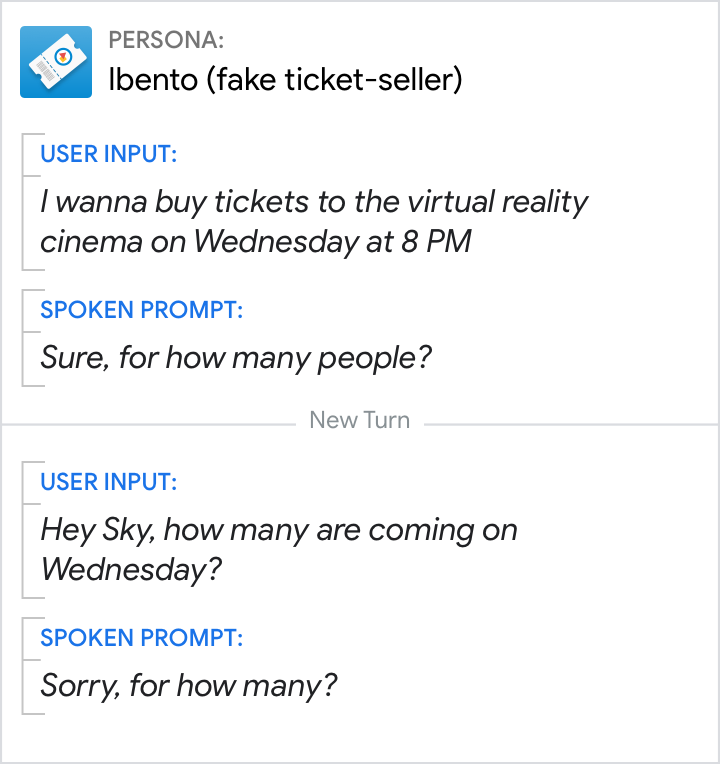Click "Wednesday?" in the second user input
720x764 pixels.
(131, 569)
